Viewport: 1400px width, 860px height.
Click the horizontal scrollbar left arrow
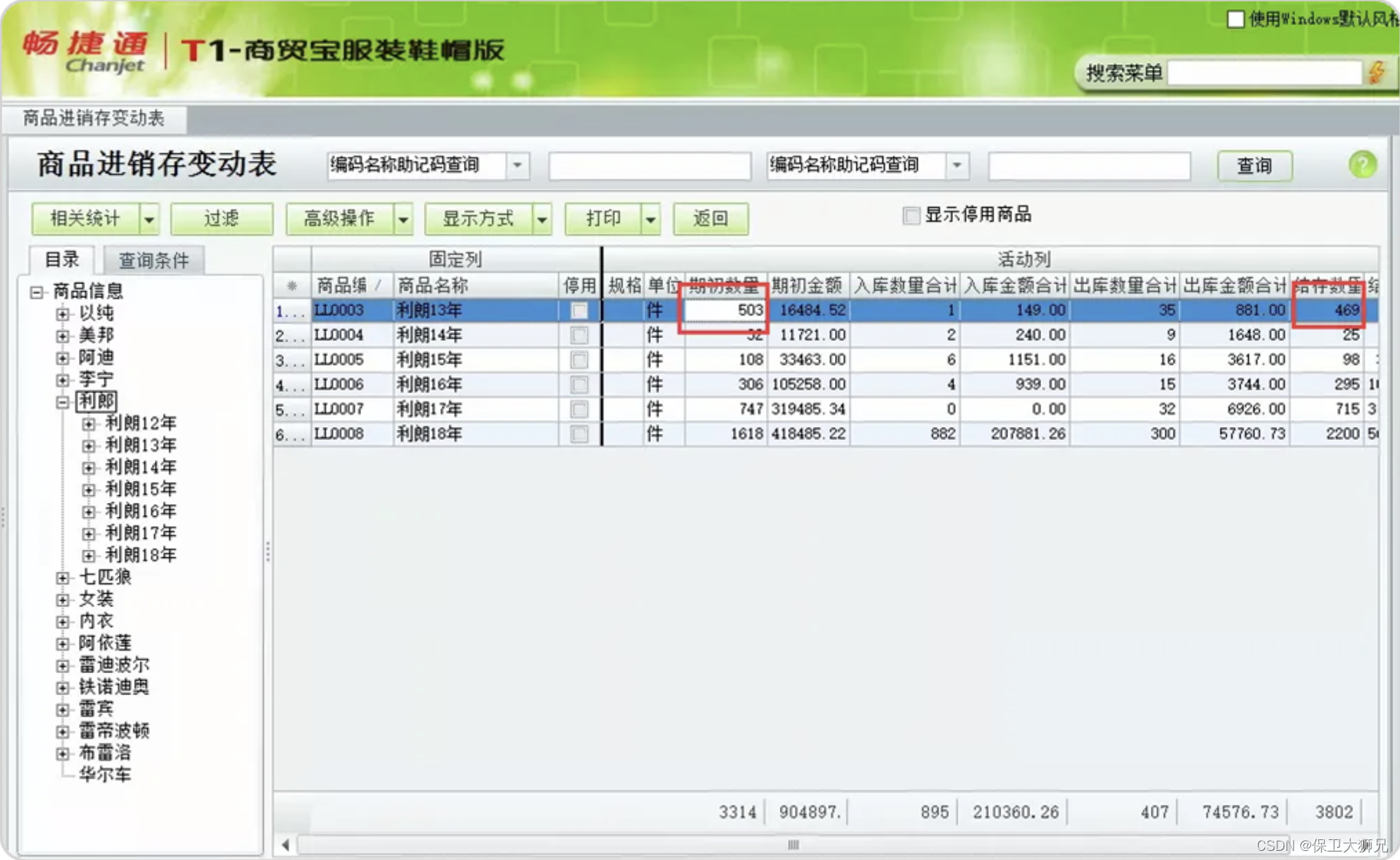point(286,845)
